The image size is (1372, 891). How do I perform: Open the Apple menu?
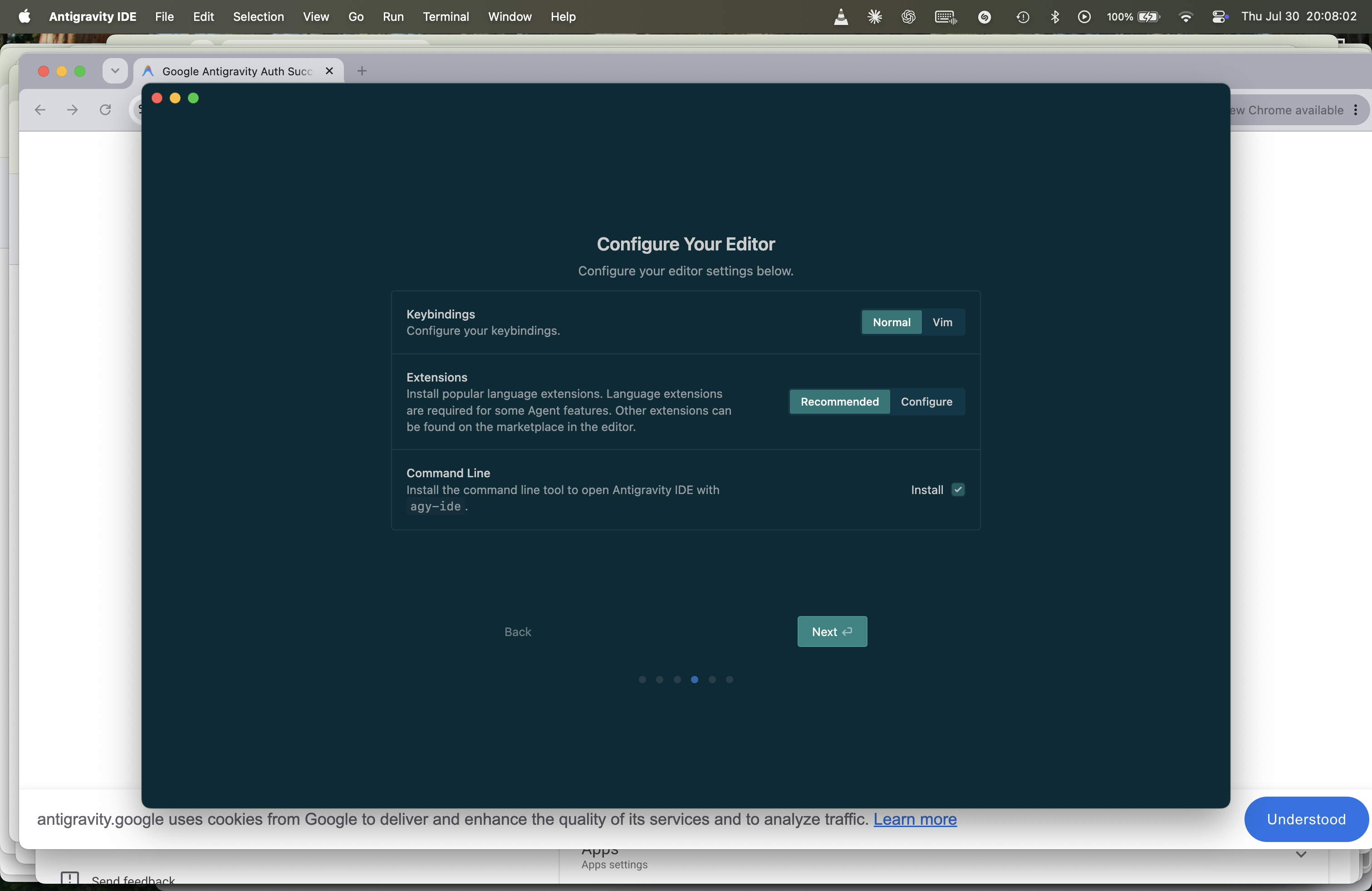click(x=24, y=16)
